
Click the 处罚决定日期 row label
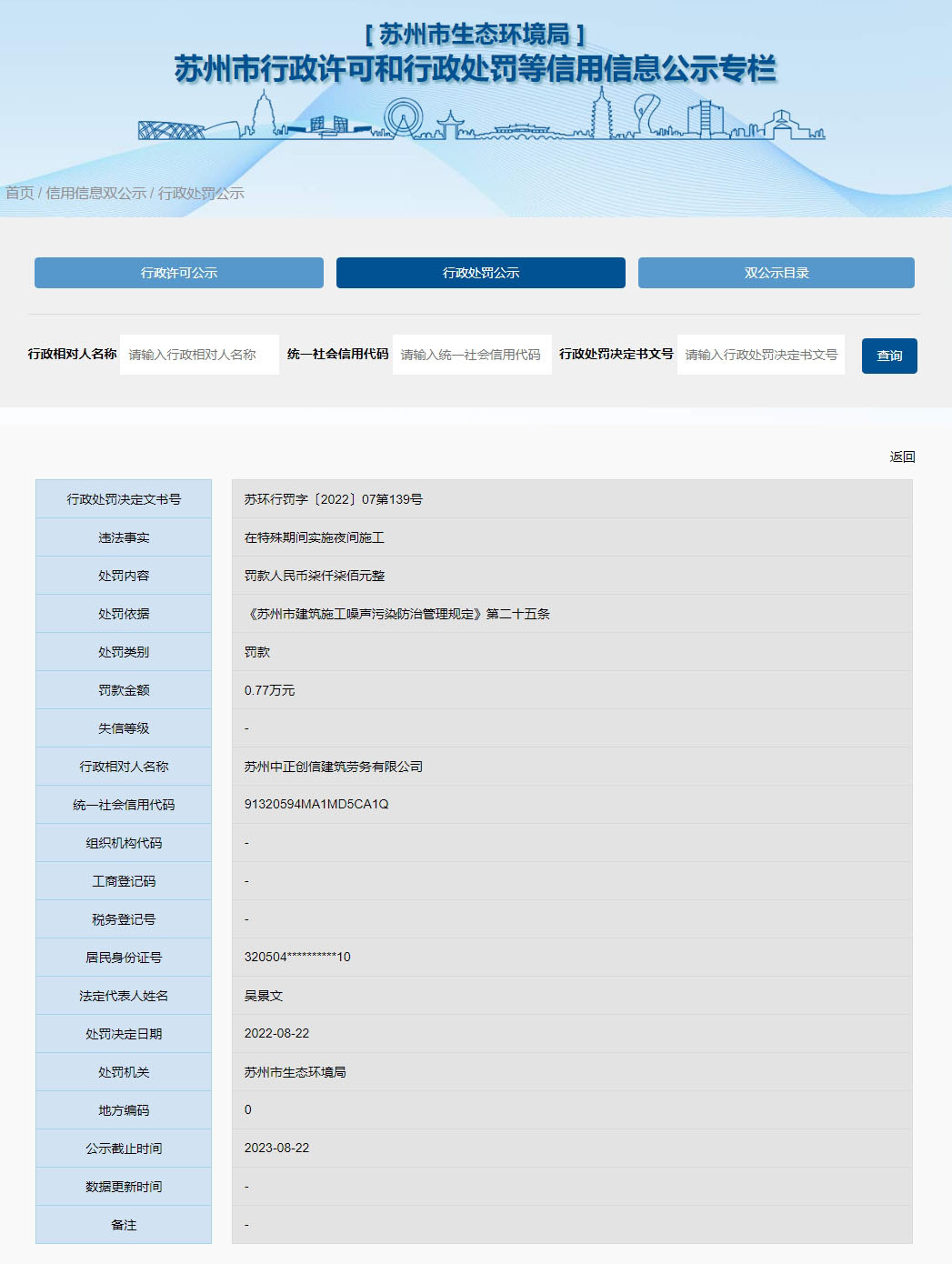click(x=124, y=1034)
